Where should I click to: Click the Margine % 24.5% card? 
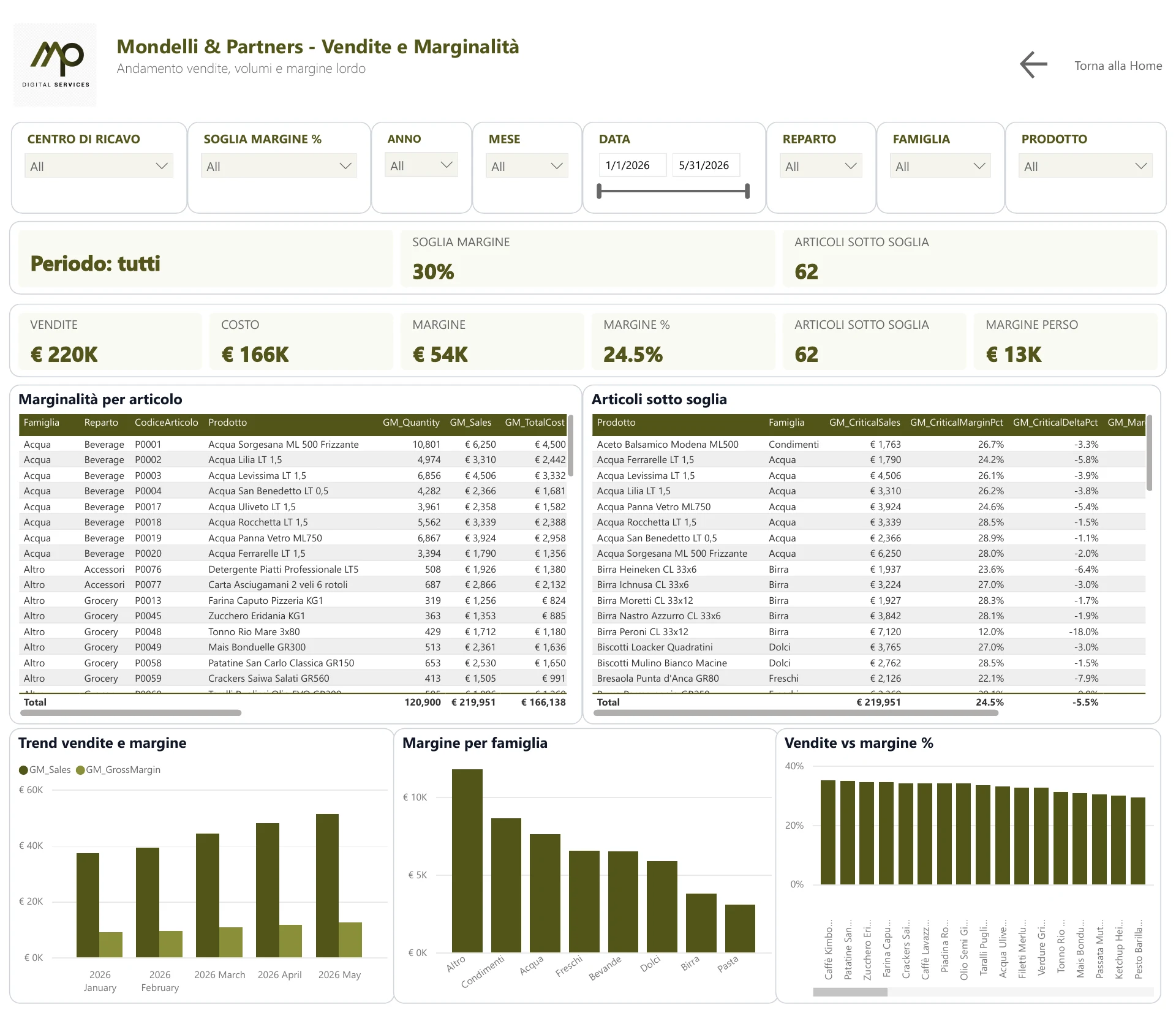click(x=683, y=341)
